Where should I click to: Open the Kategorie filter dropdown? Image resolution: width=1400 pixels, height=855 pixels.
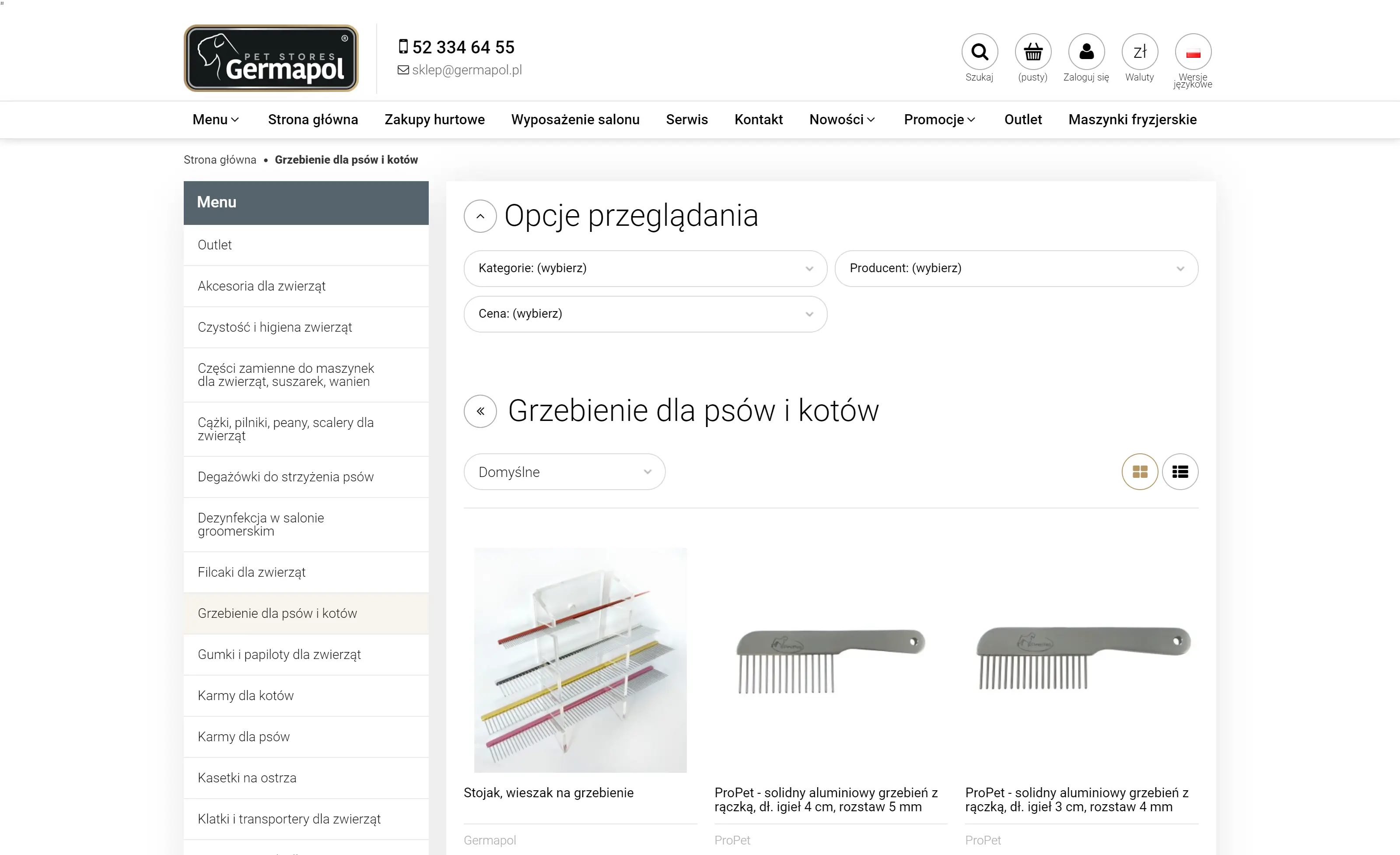645,269
